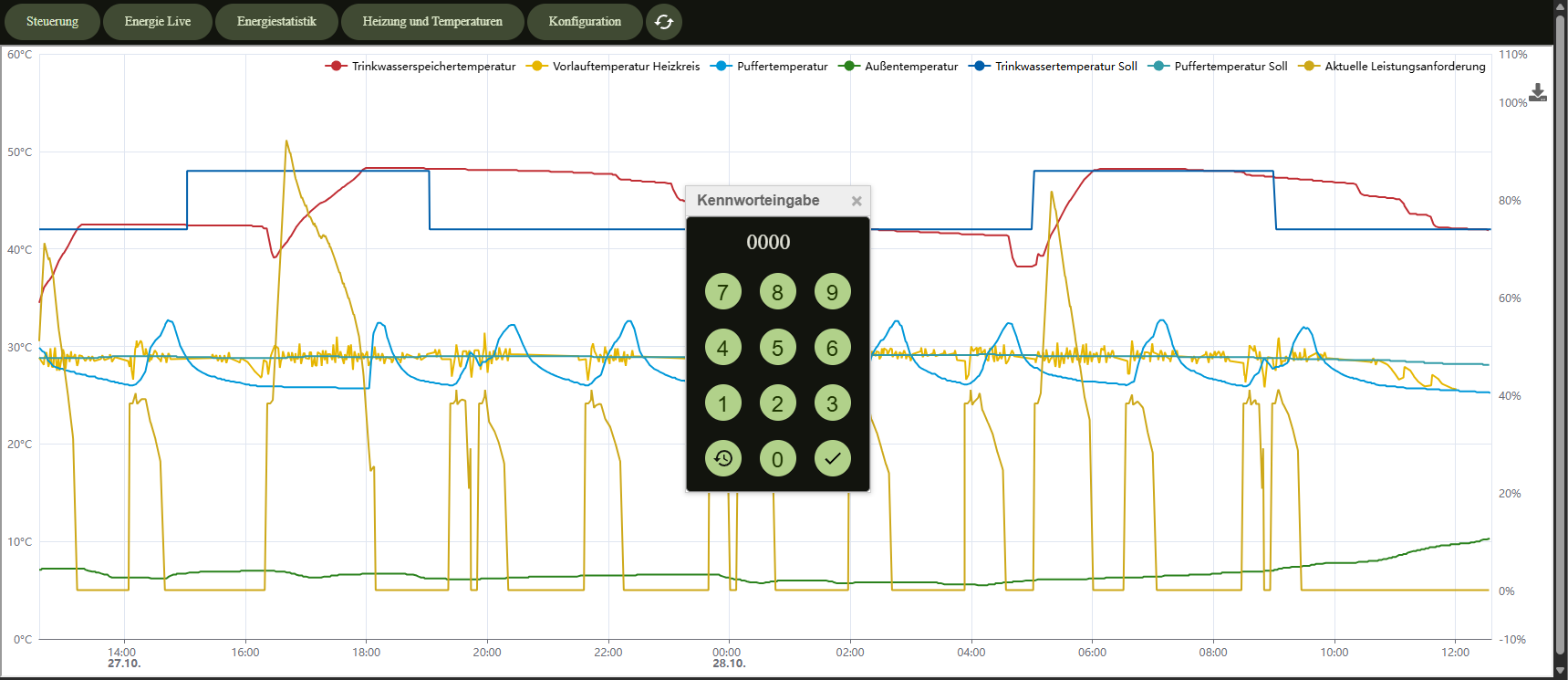Tap digit 3 on the keypad
This screenshot has width=1568, height=680.
coord(833,403)
